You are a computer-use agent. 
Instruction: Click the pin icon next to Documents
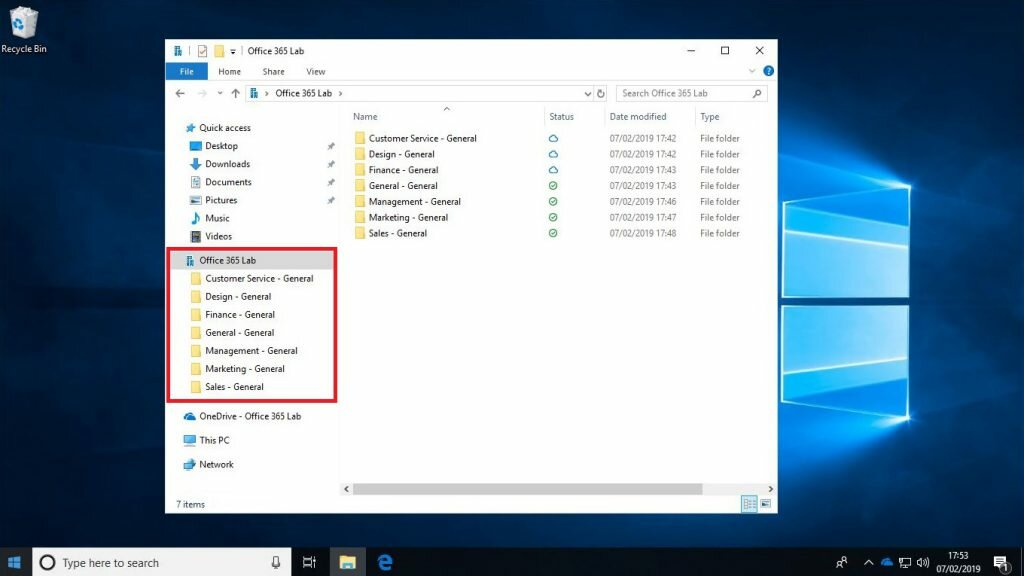pos(331,182)
